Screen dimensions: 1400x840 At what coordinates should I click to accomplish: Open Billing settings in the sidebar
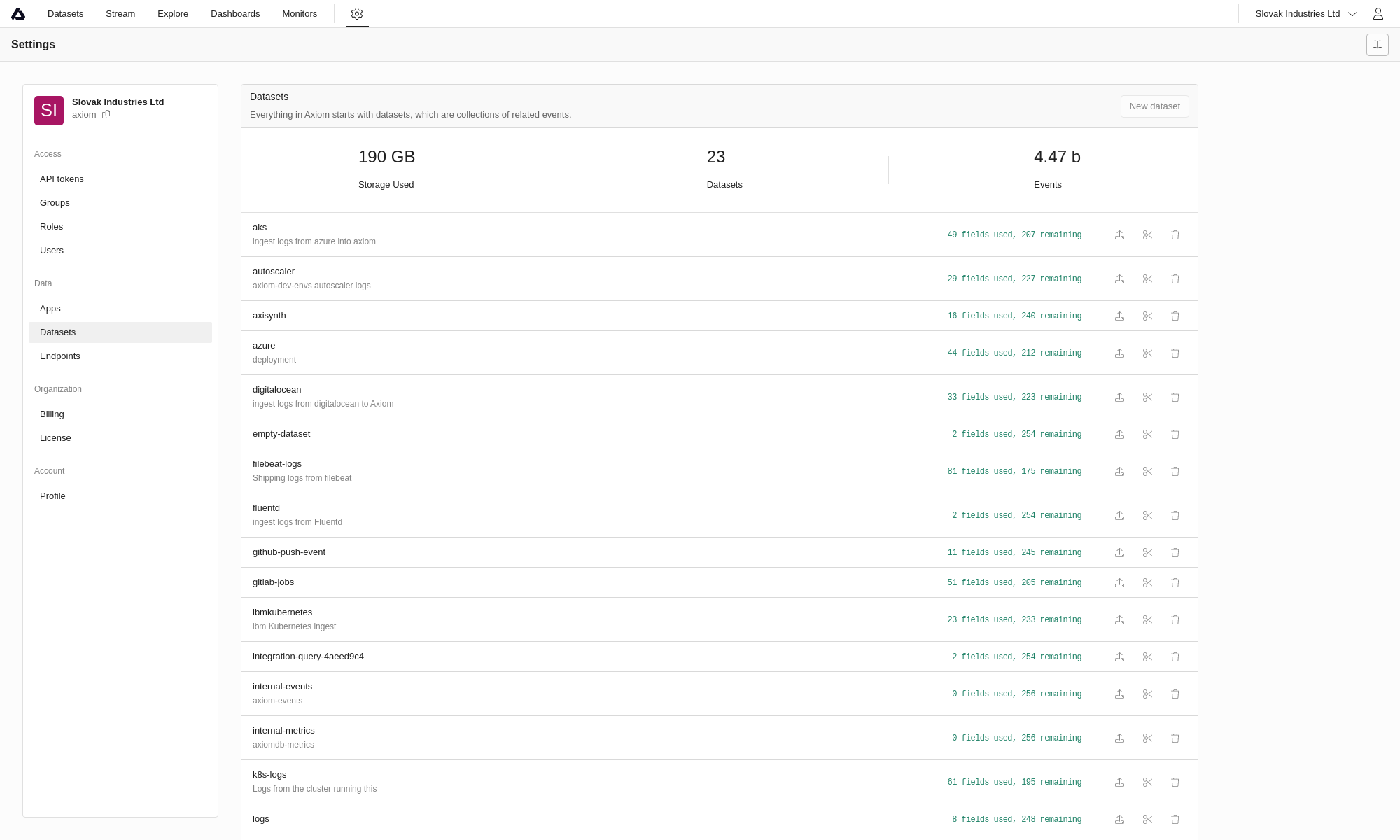point(52,414)
